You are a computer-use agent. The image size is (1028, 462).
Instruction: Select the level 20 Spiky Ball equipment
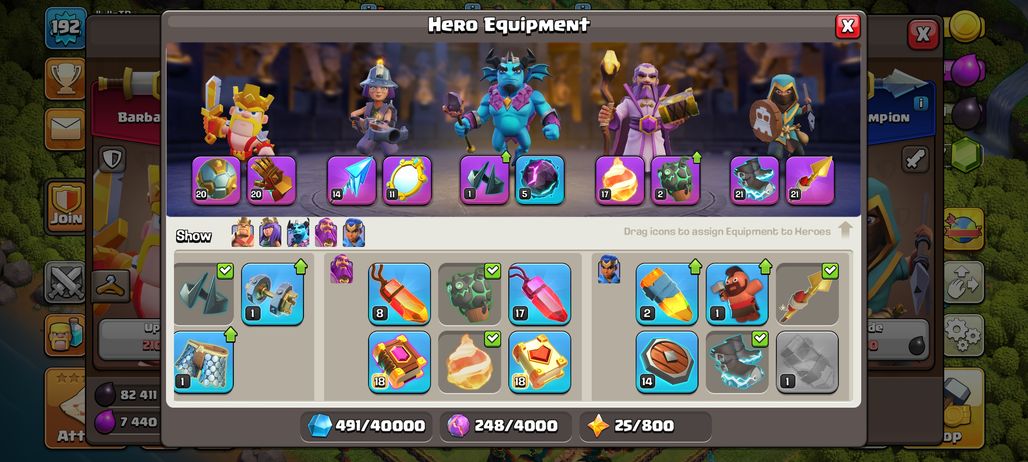(216, 180)
